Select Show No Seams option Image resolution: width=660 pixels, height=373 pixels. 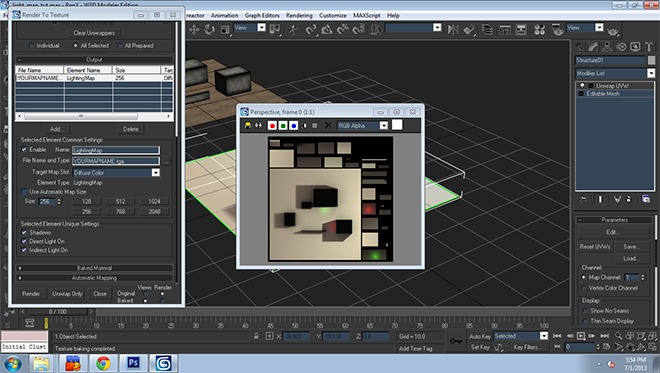[x=585, y=311]
